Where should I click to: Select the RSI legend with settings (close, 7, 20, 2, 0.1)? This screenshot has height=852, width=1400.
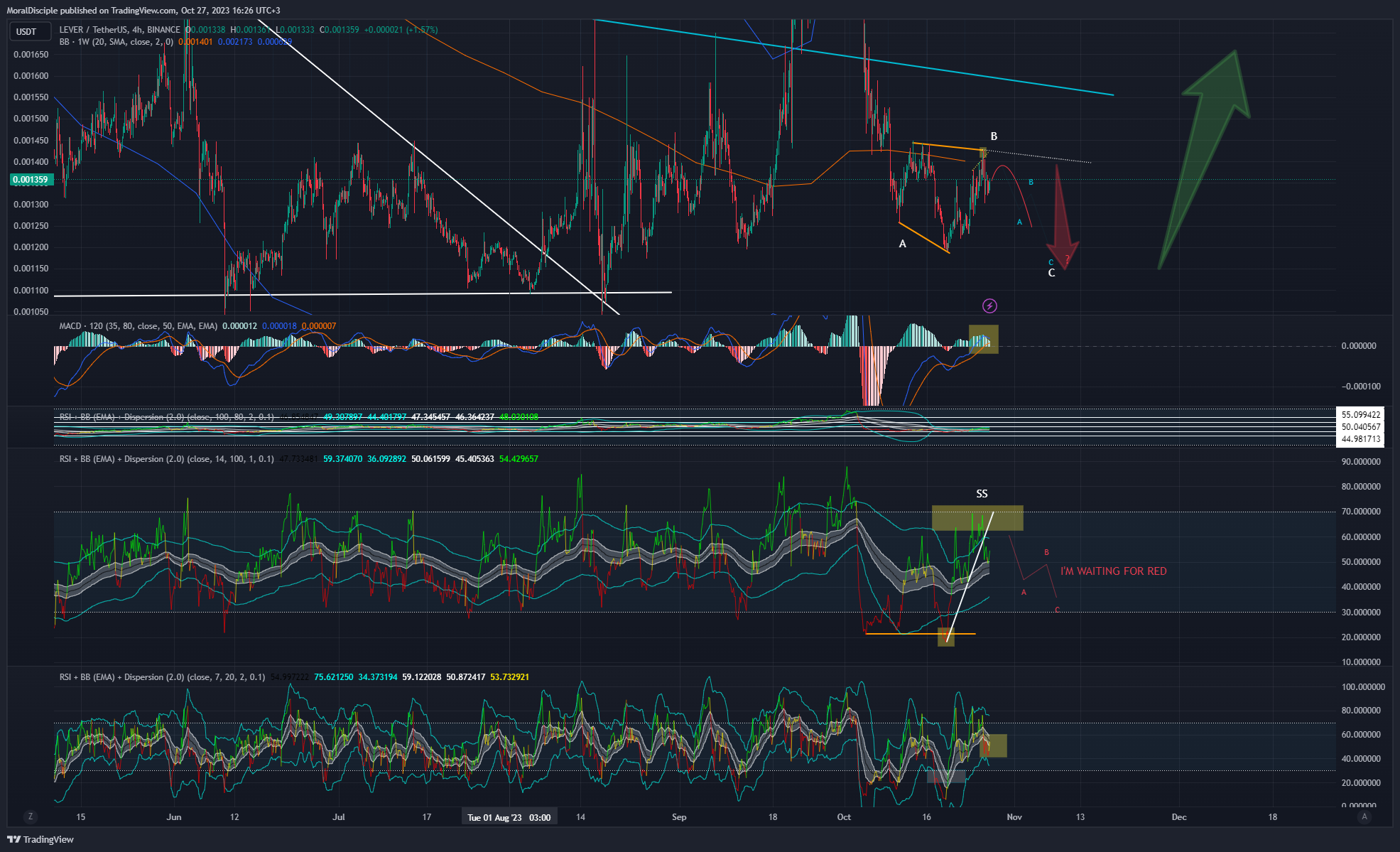point(162,677)
